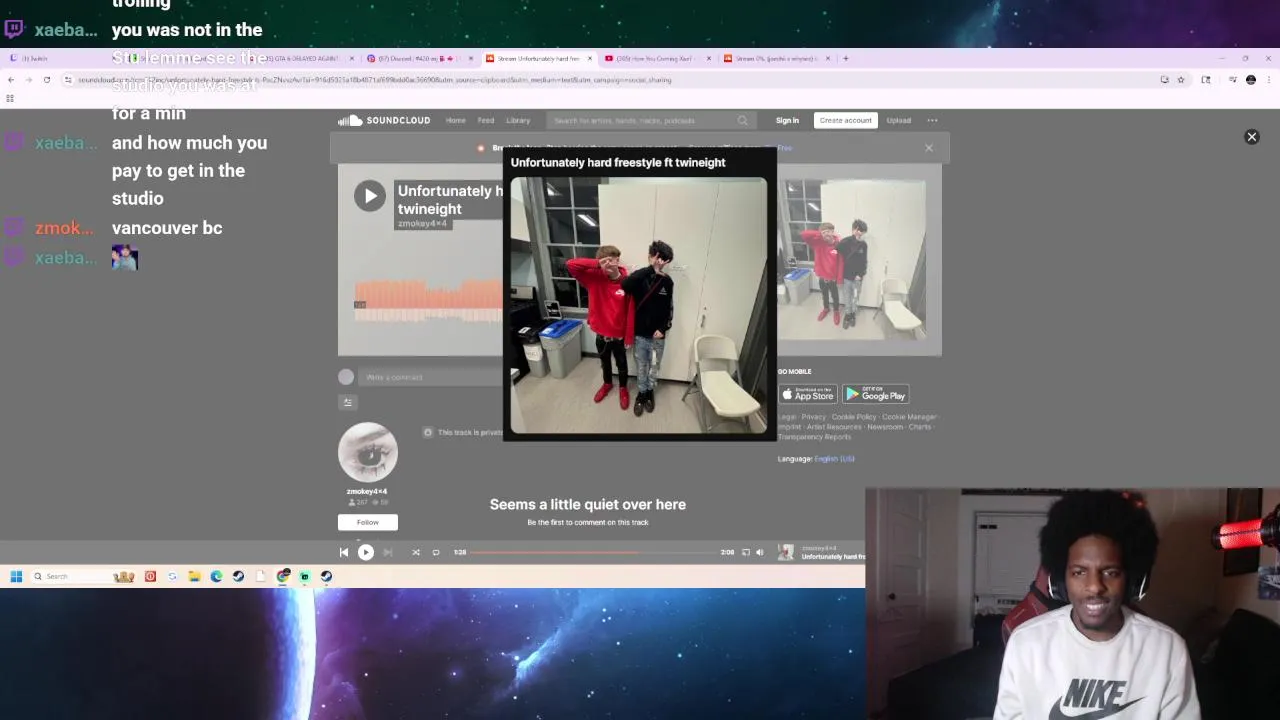
Task: Click the Get it on Google Play badge
Action: pyautogui.click(x=875, y=394)
